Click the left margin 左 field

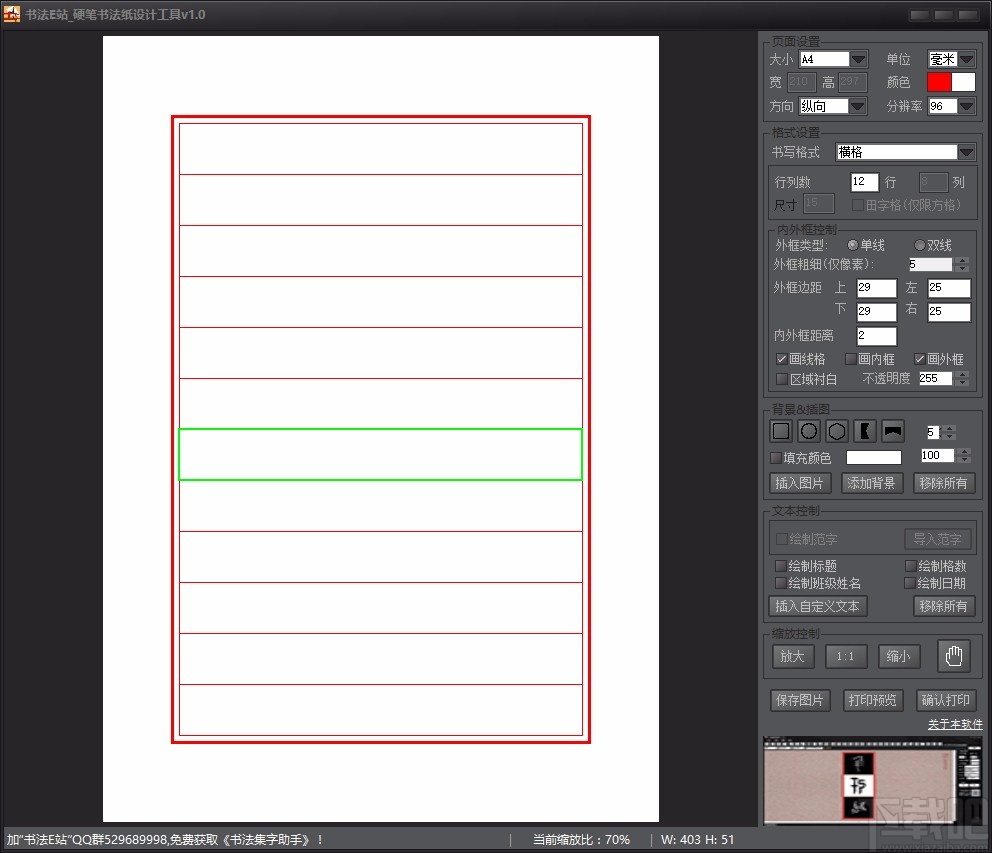click(948, 288)
